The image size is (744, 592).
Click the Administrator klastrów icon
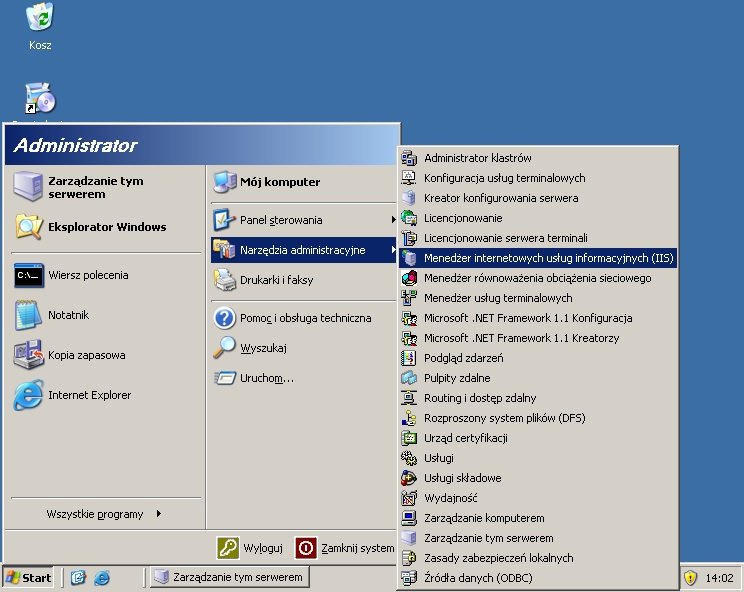tap(409, 158)
